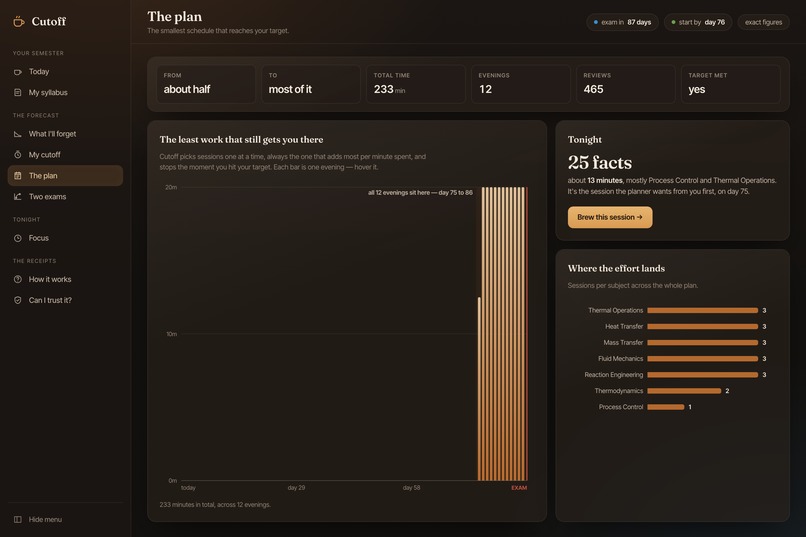The height and width of the screenshot is (537, 806).
Task: Click the Today mug icon in sidebar
Action: pos(17,72)
